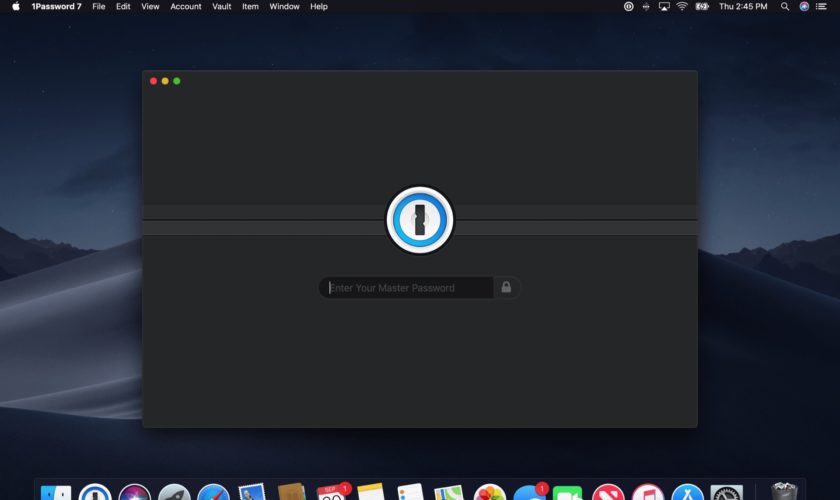Viewport: 840px width, 500px height.
Task: Open the Vault menu
Action: click(221, 6)
